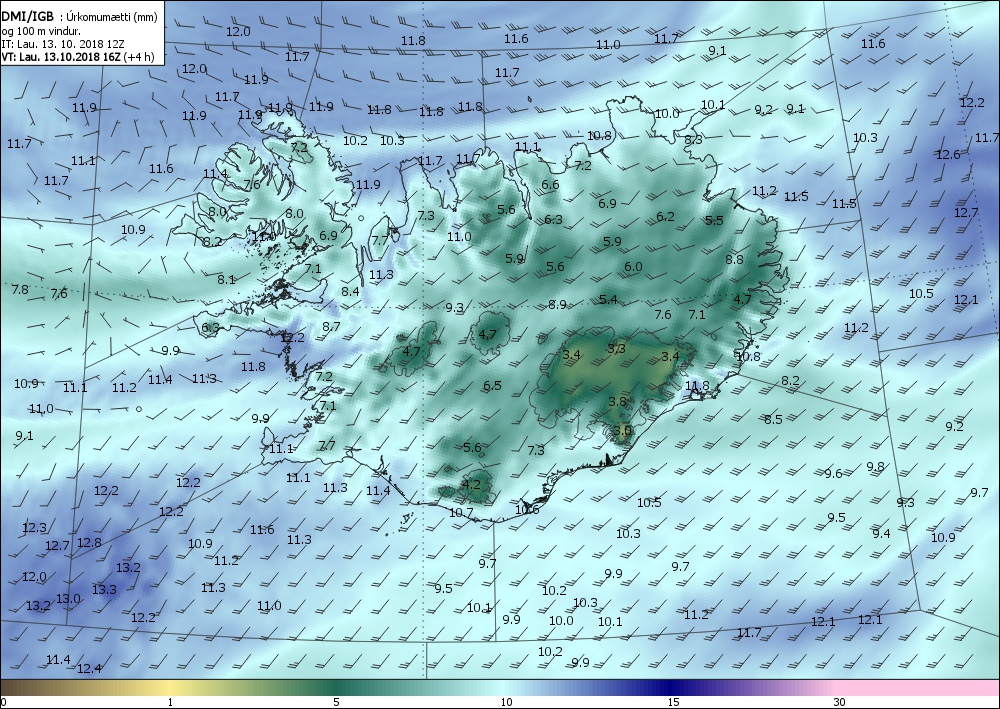The height and width of the screenshot is (709, 1000).
Task: Click the glacier value 3.0
Action: click(622, 430)
